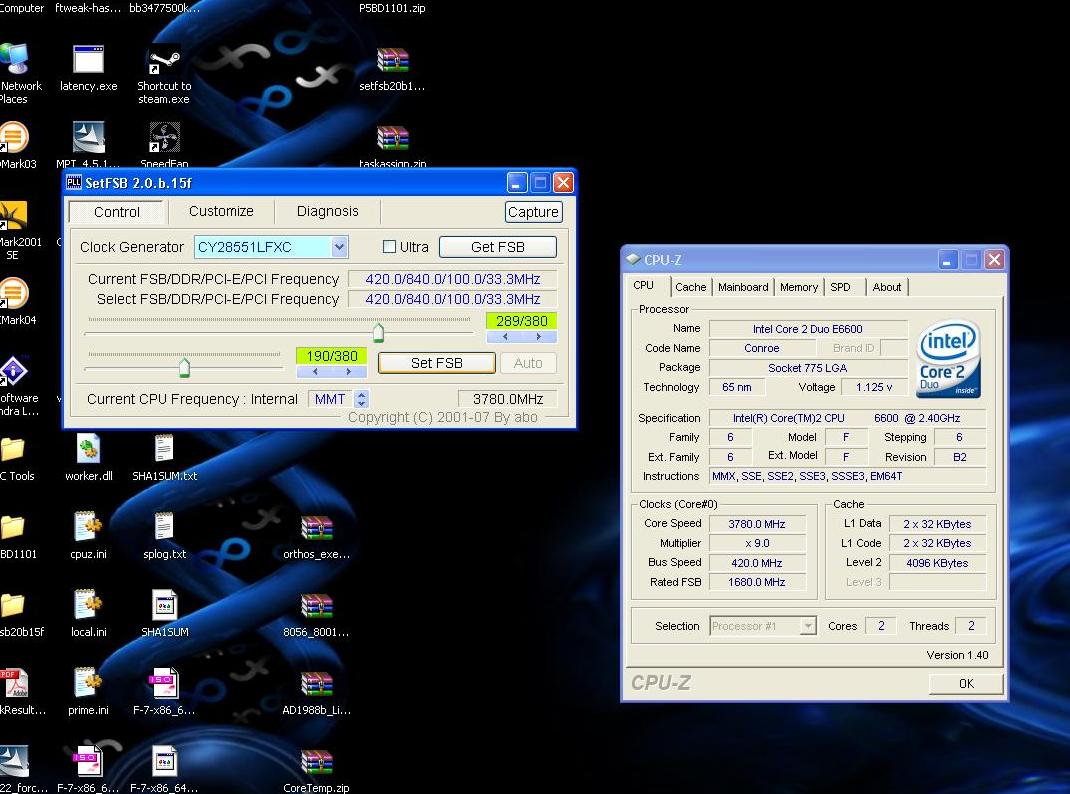This screenshot has height=794, width=1070.
Task: Minimize the CPU-Z window
Action: tap(947, 260)
